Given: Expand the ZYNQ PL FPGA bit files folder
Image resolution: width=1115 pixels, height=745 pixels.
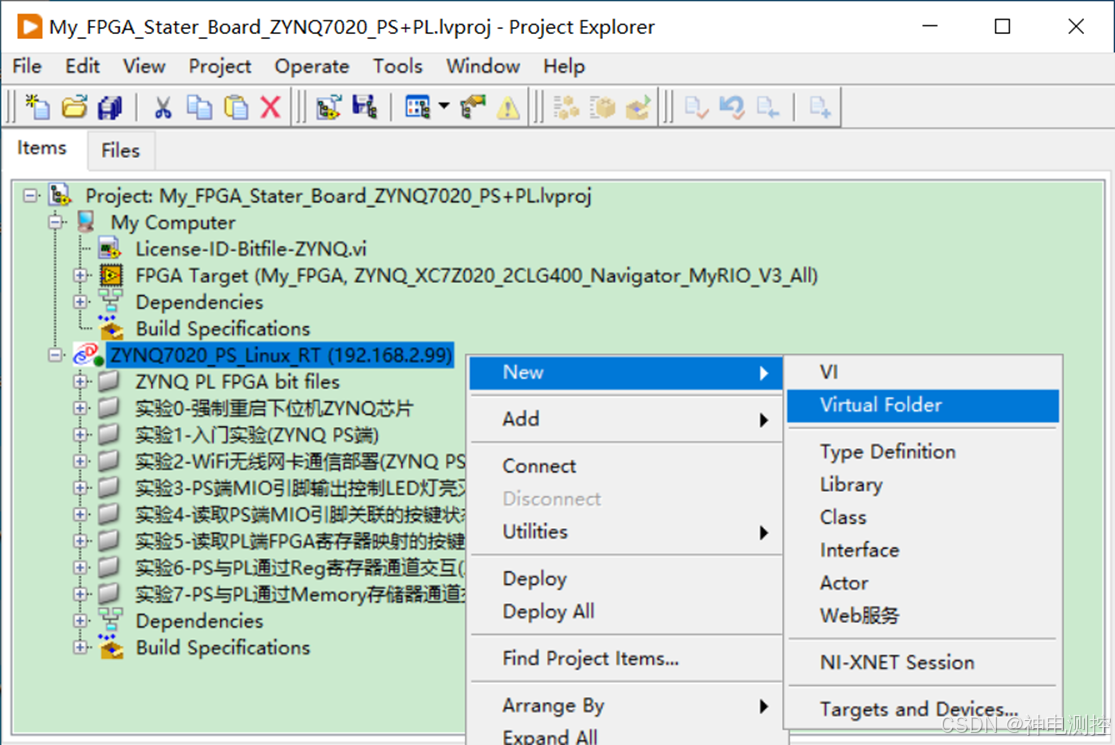Looking at the screenshot, I should [81, 382].
